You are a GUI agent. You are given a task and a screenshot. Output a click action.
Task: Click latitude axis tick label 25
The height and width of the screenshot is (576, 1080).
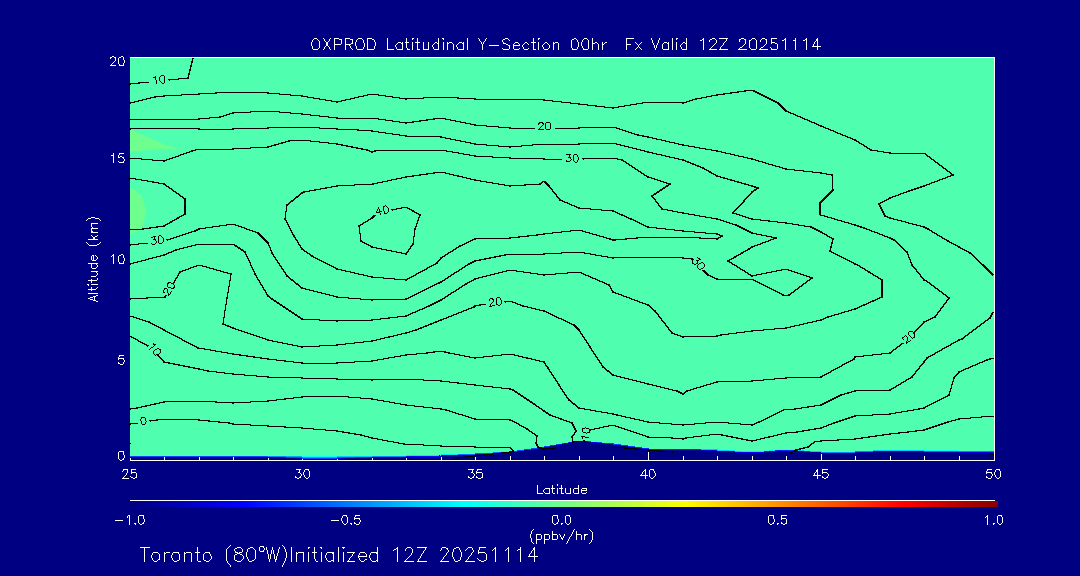pyautogui.click(x=129, y=474)
